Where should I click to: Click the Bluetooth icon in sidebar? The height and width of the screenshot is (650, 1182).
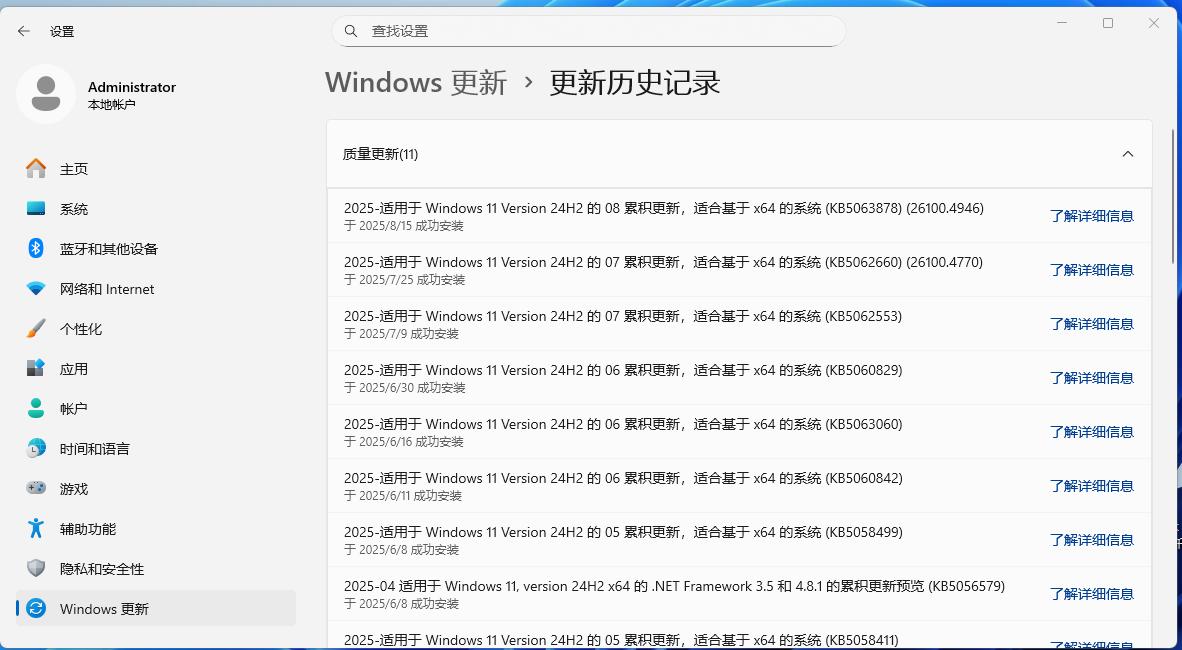35,248
